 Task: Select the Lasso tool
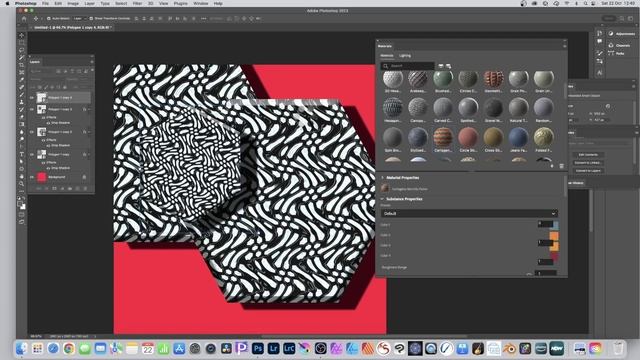[x=22, y=50]
